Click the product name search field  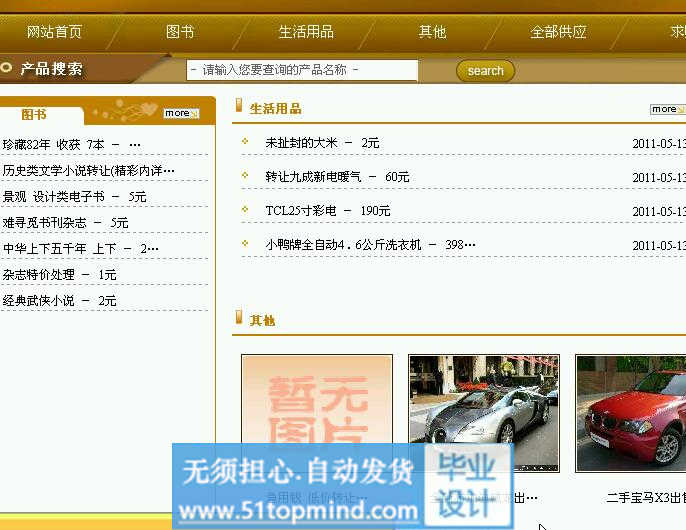coord(302,70)
